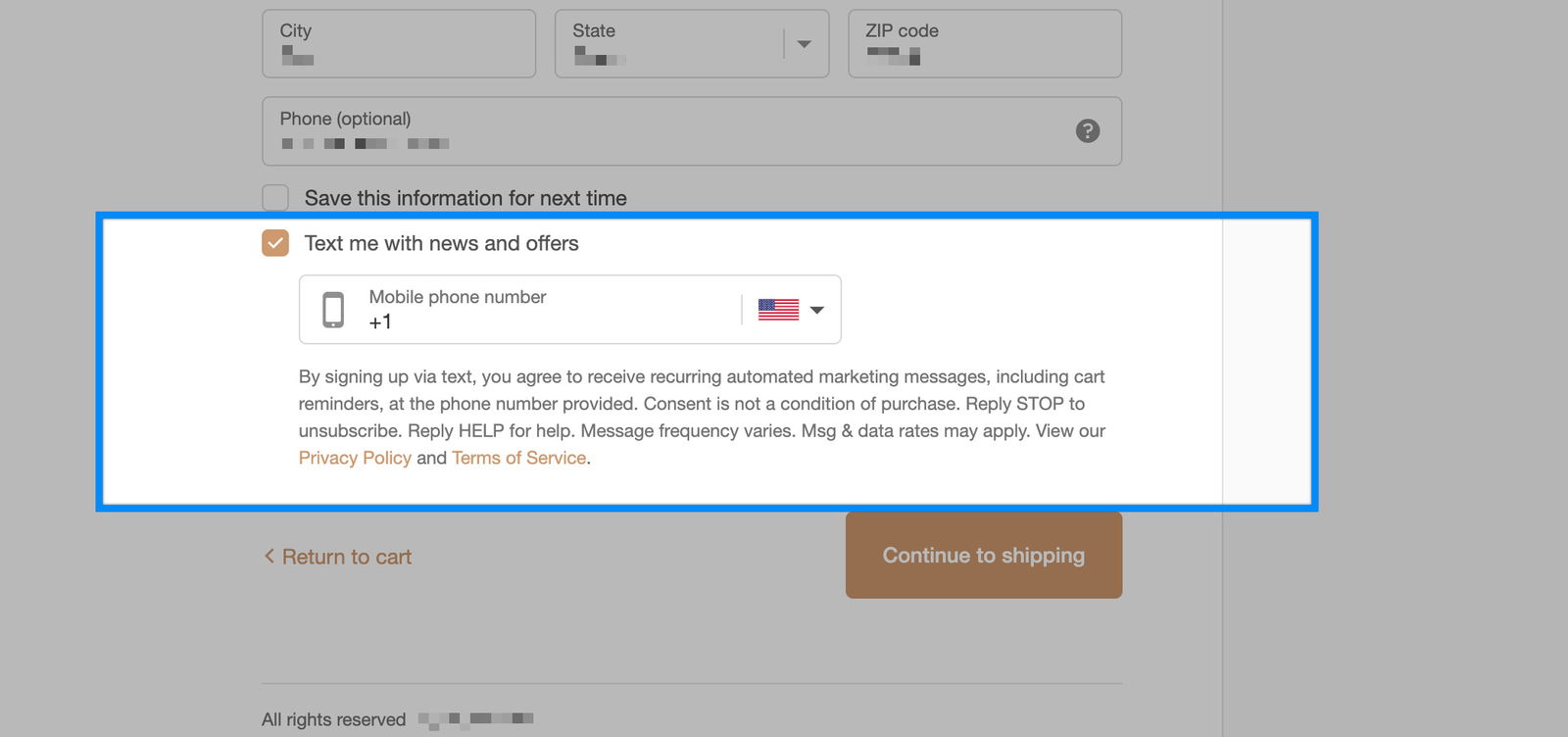Click the back chevron beside Return to cart

pos(269,556)
